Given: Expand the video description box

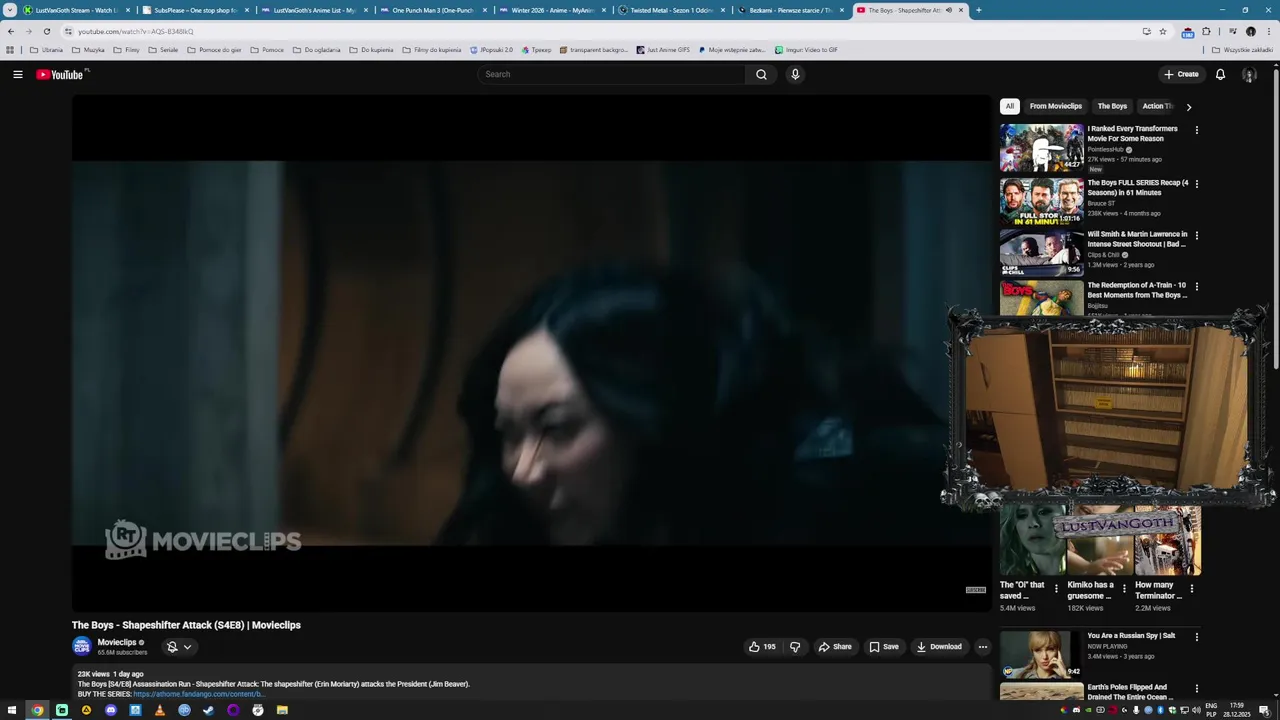Looking at the screenshot, I should [531, 684].
